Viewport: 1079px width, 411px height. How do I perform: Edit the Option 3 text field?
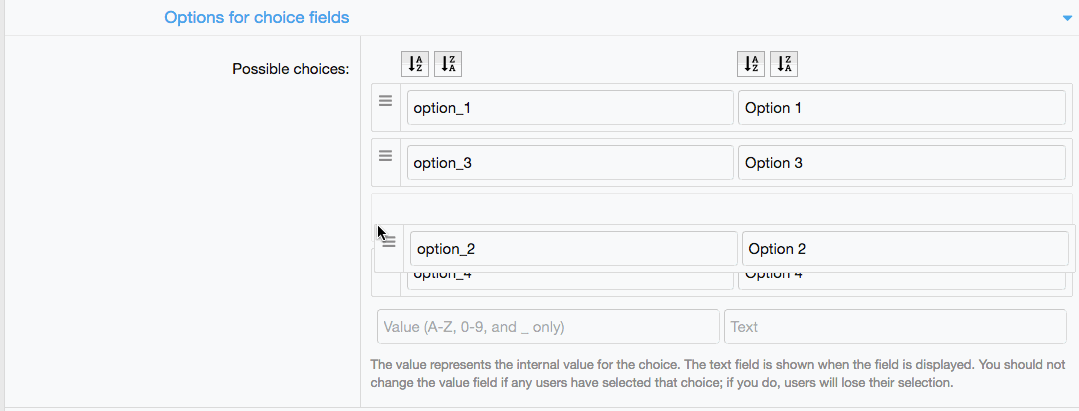[x=901, y=163]
